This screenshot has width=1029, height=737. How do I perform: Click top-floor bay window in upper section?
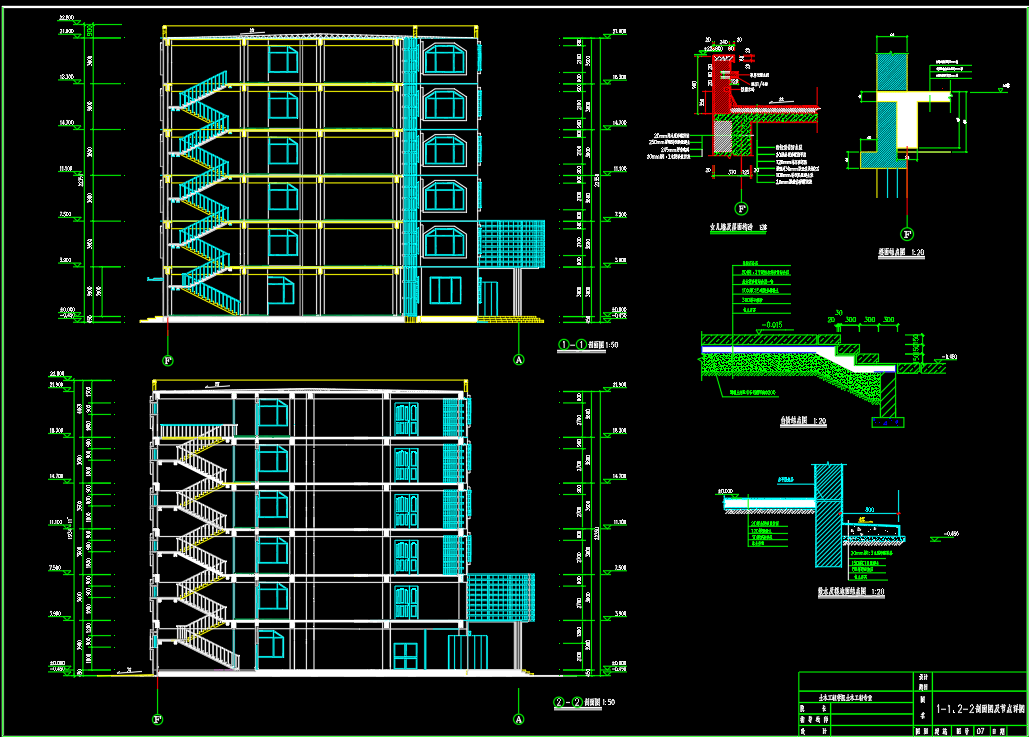(445, 58)
